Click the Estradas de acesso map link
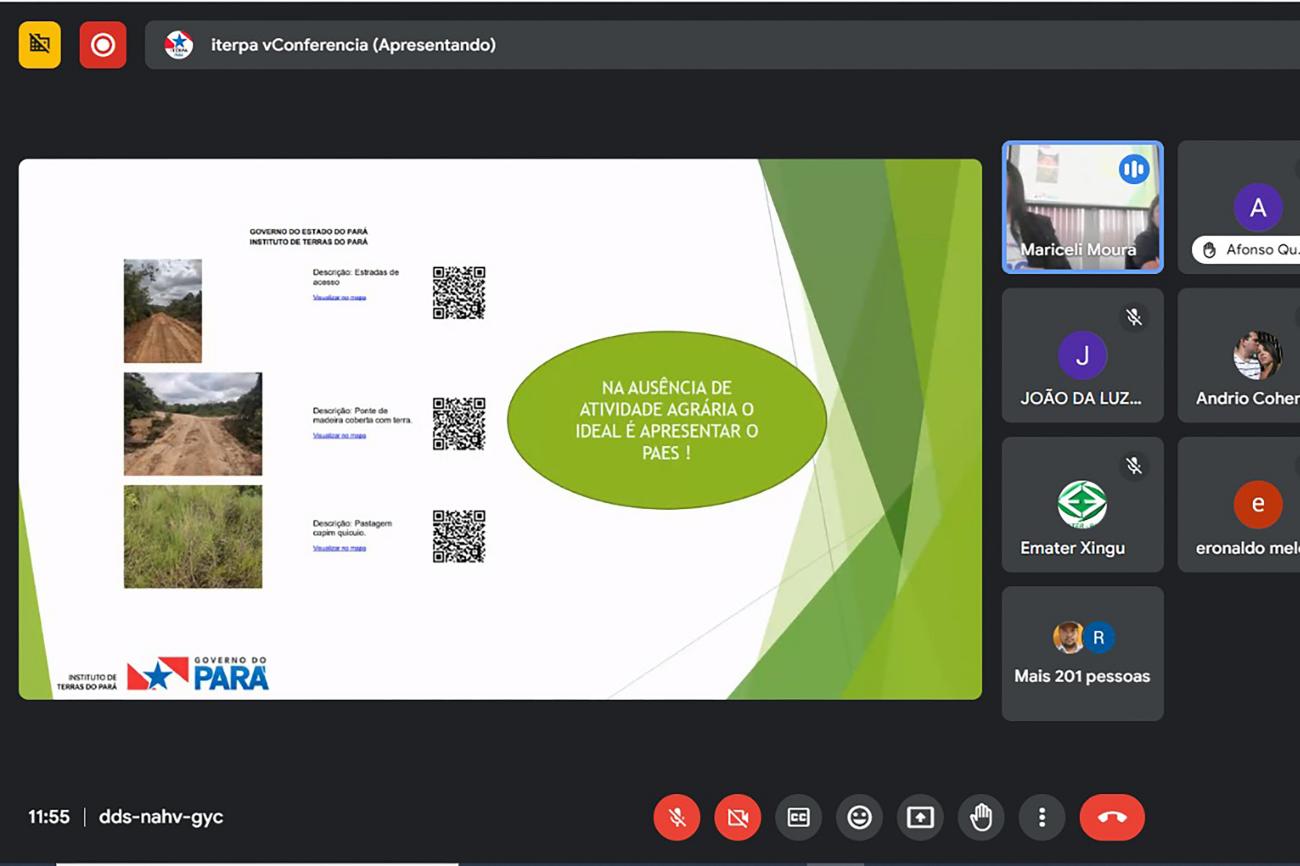 click(339, 297)
